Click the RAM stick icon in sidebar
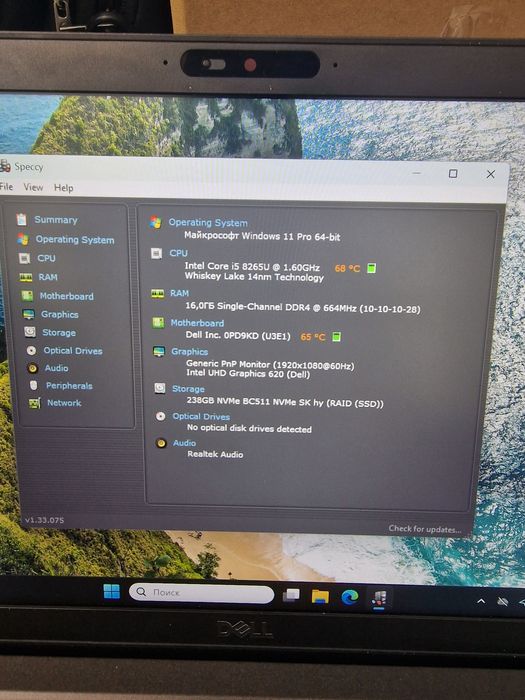 (25, 277)
